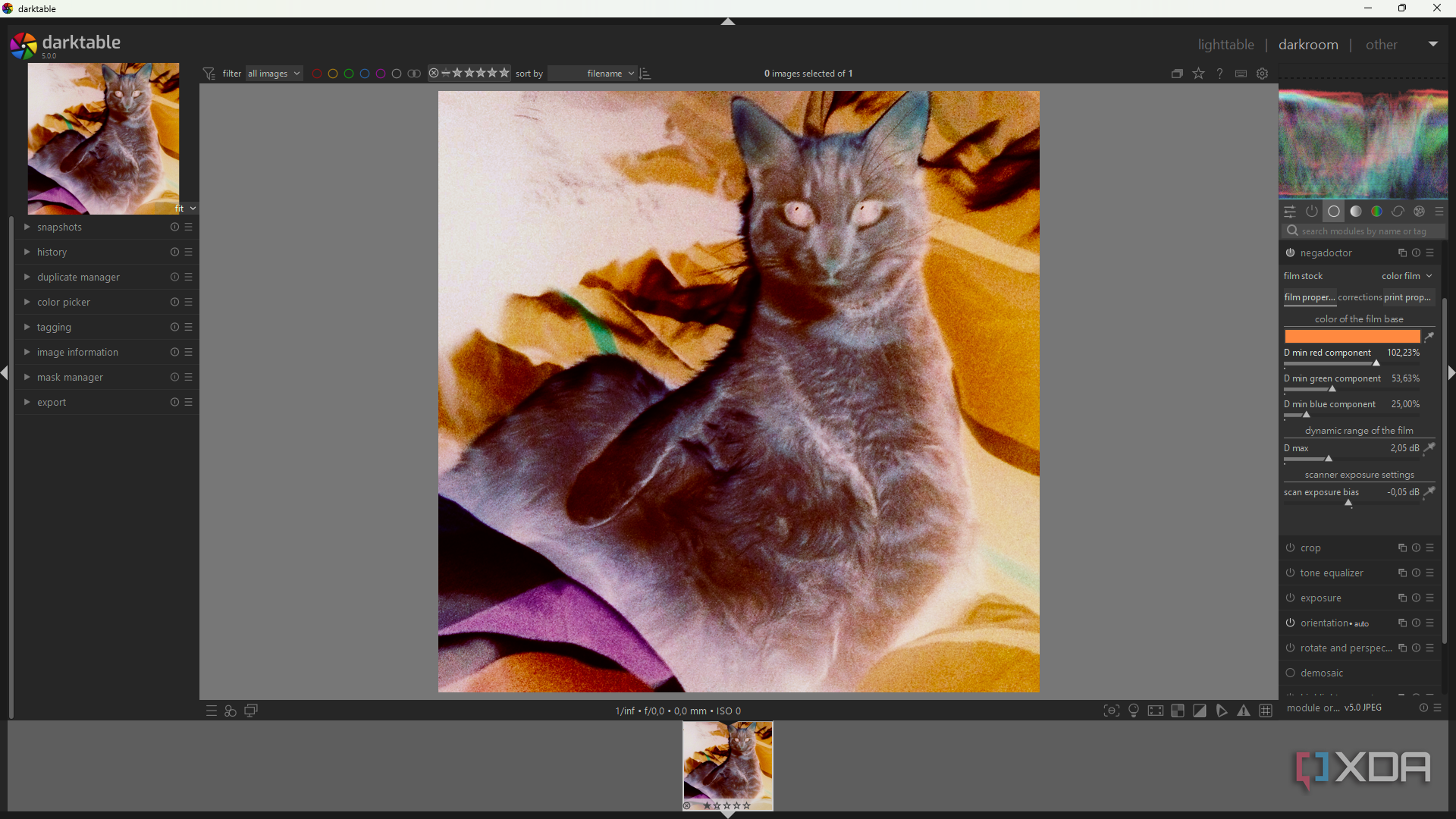Open online help question mark

pos(1220,74)
